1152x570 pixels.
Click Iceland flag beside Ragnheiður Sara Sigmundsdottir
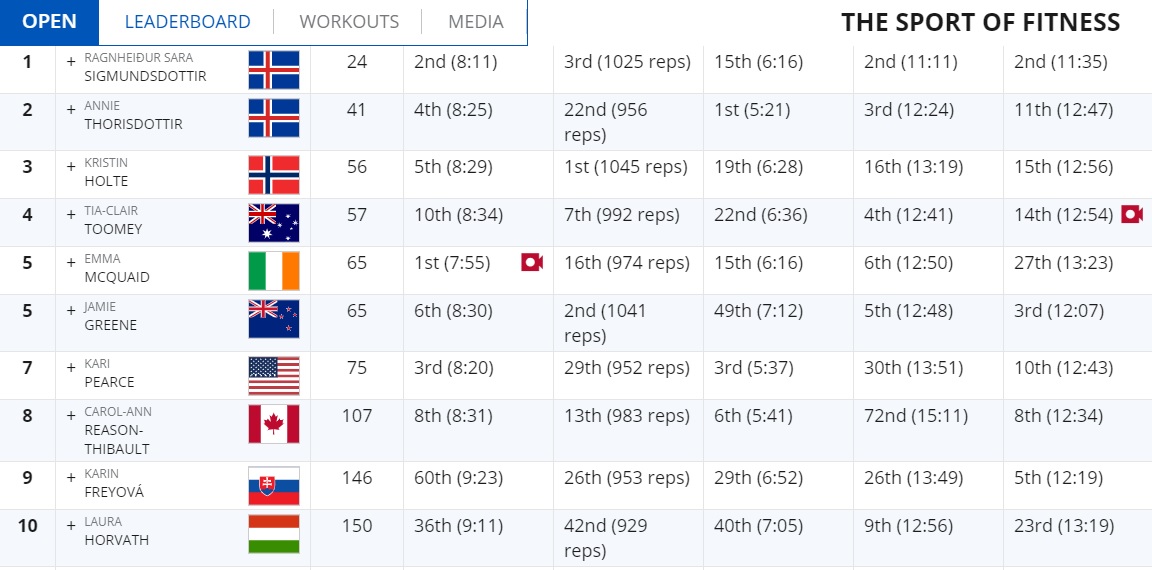[x=274, y=70]
